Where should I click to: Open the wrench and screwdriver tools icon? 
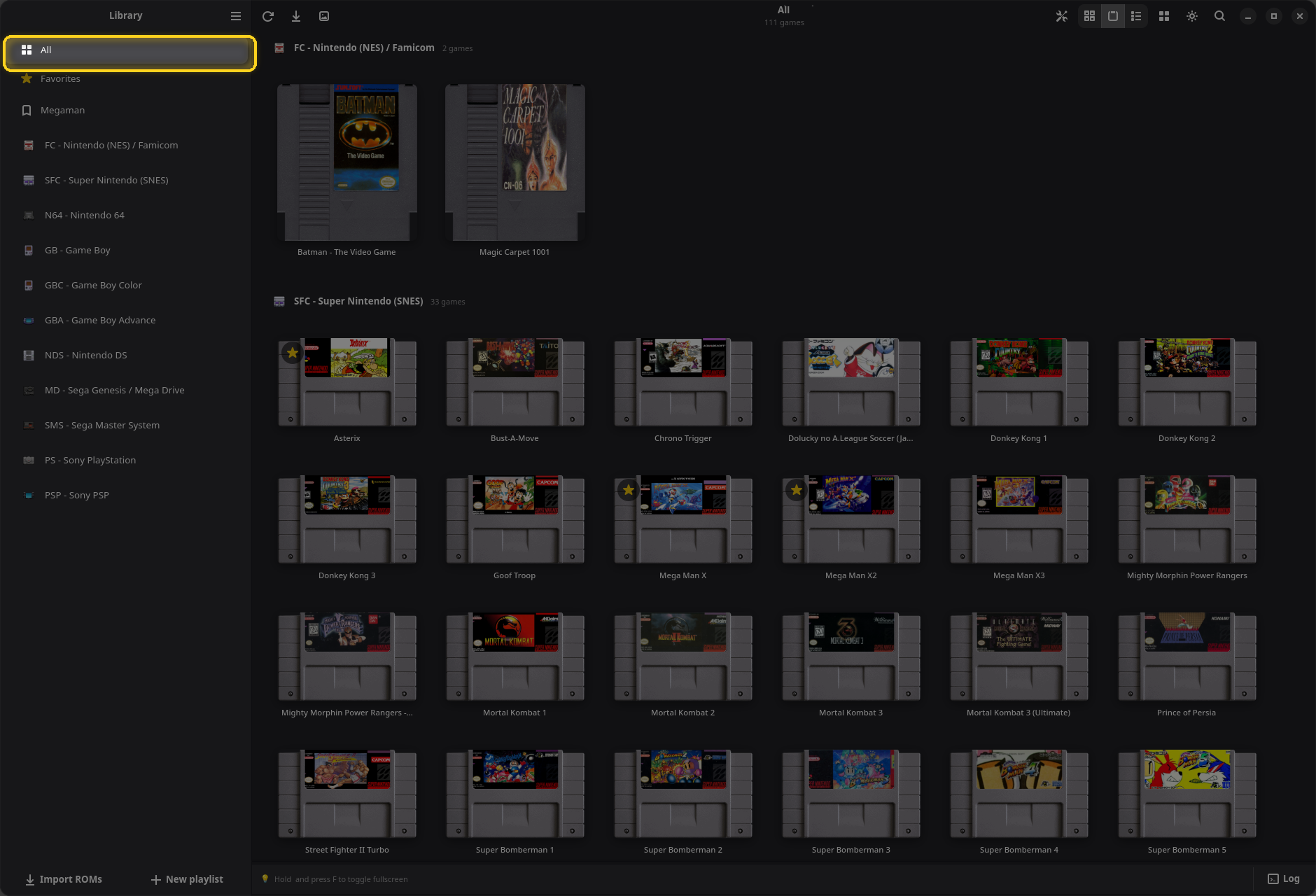pos(1062,16)
